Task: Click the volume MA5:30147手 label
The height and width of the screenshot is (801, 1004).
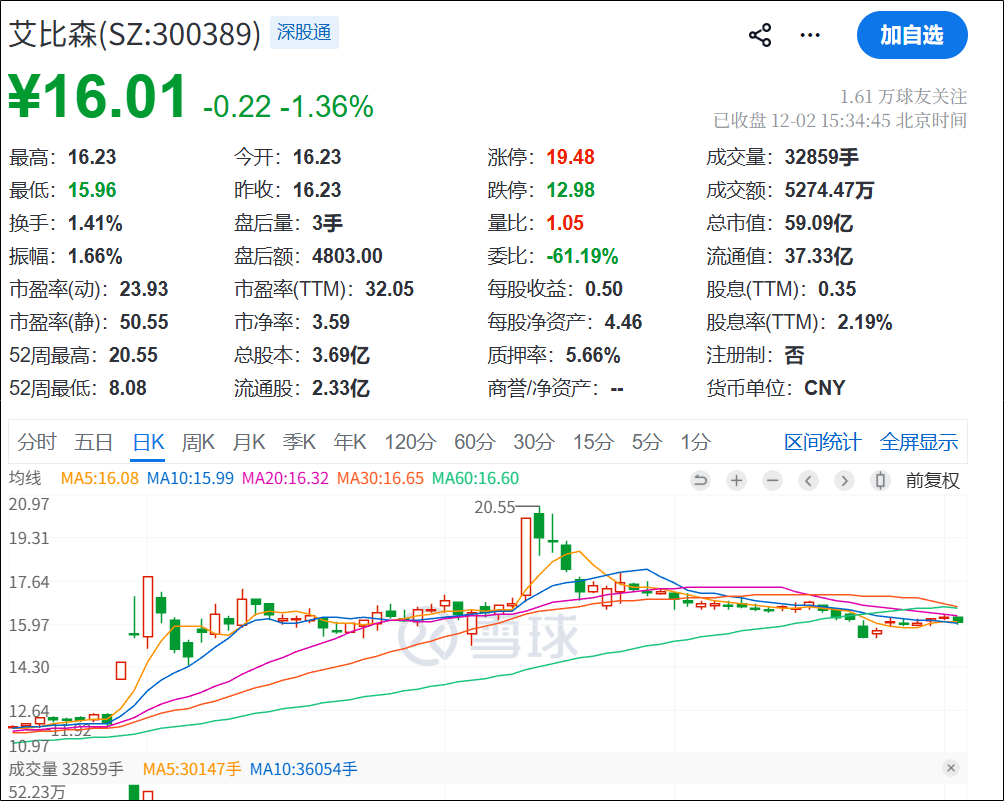Action: (192, 769)
